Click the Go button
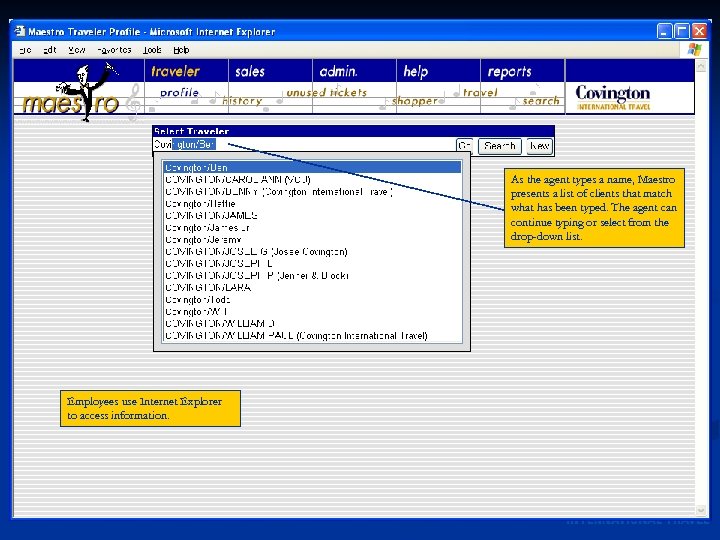The height and width of the screenshot is (540, 720). tap(464, 146)
